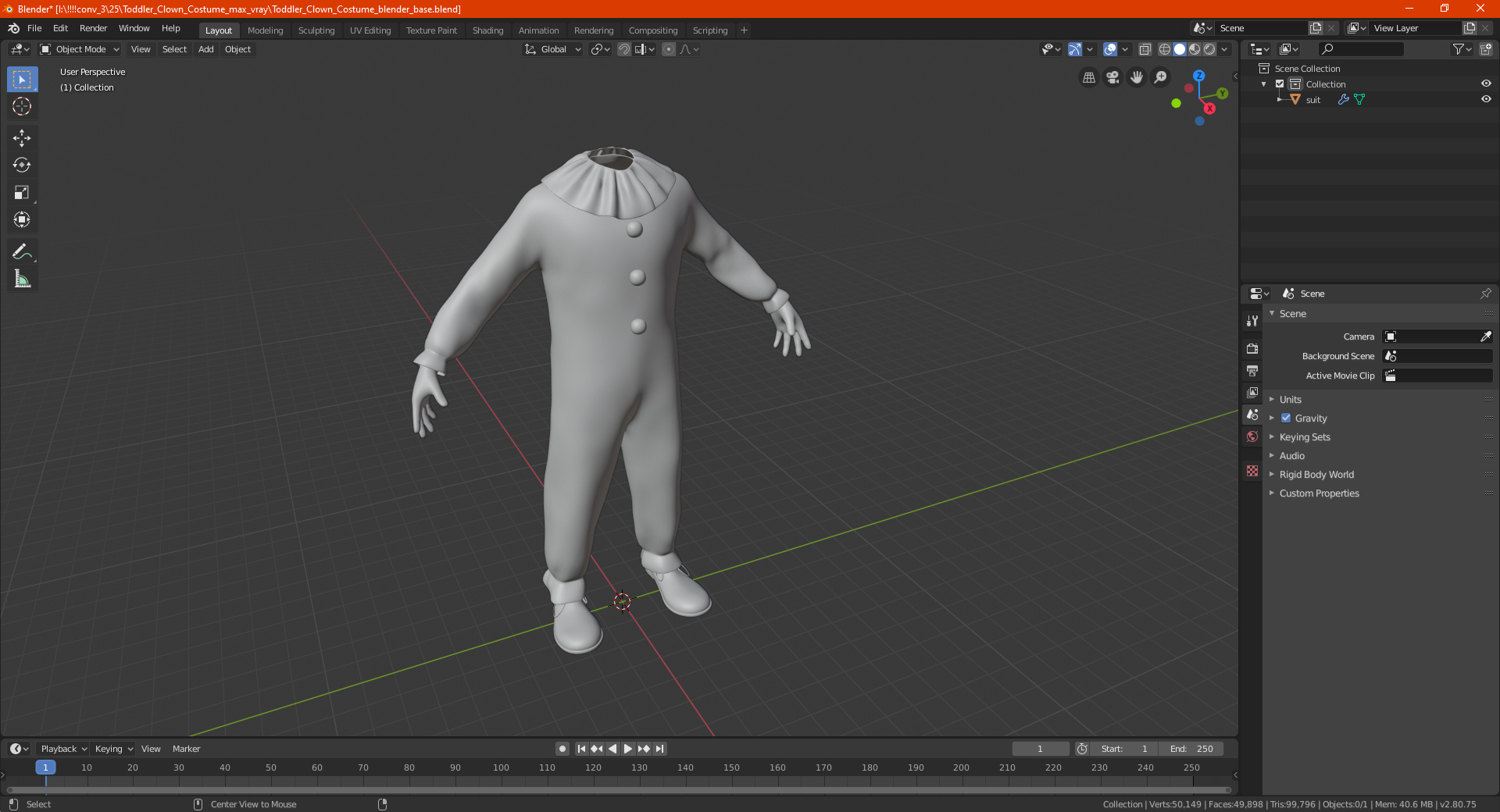Click the pan view hand icon
The height and width of the screenshot is (812, 1500).
(x=1137, y=77)
